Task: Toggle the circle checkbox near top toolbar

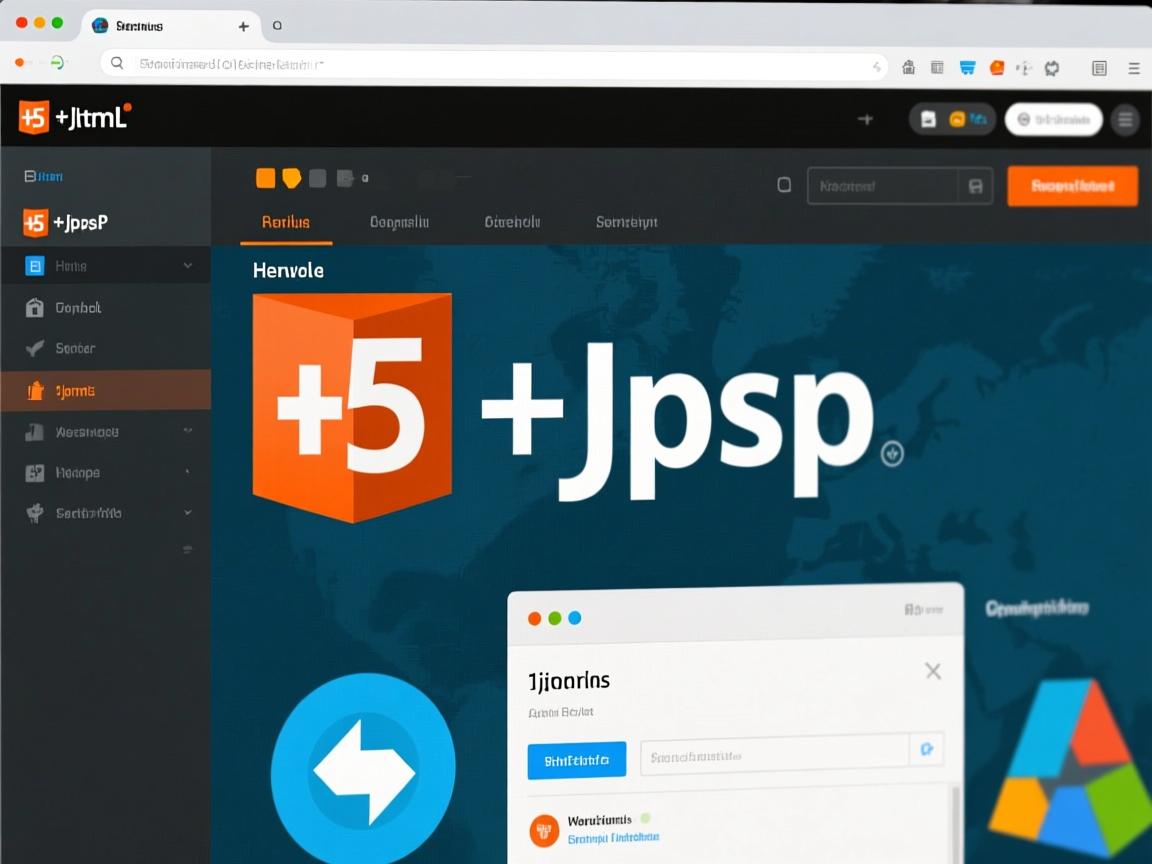Action: pos(784,184)
